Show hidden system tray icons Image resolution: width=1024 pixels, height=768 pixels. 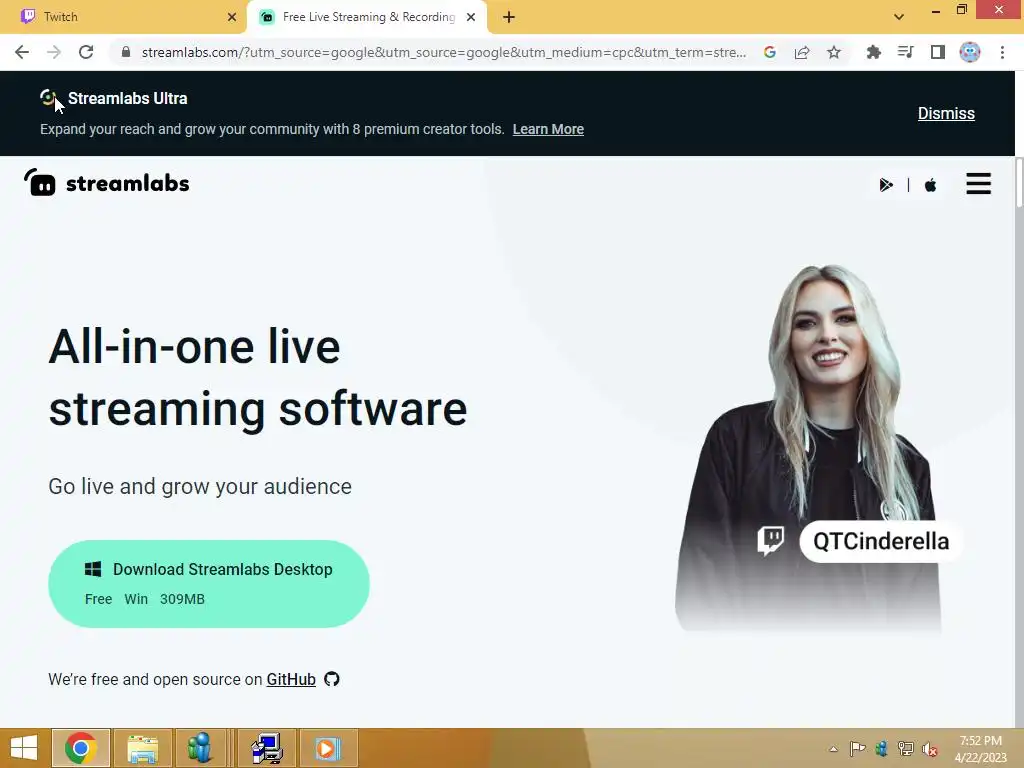point(833,748)
